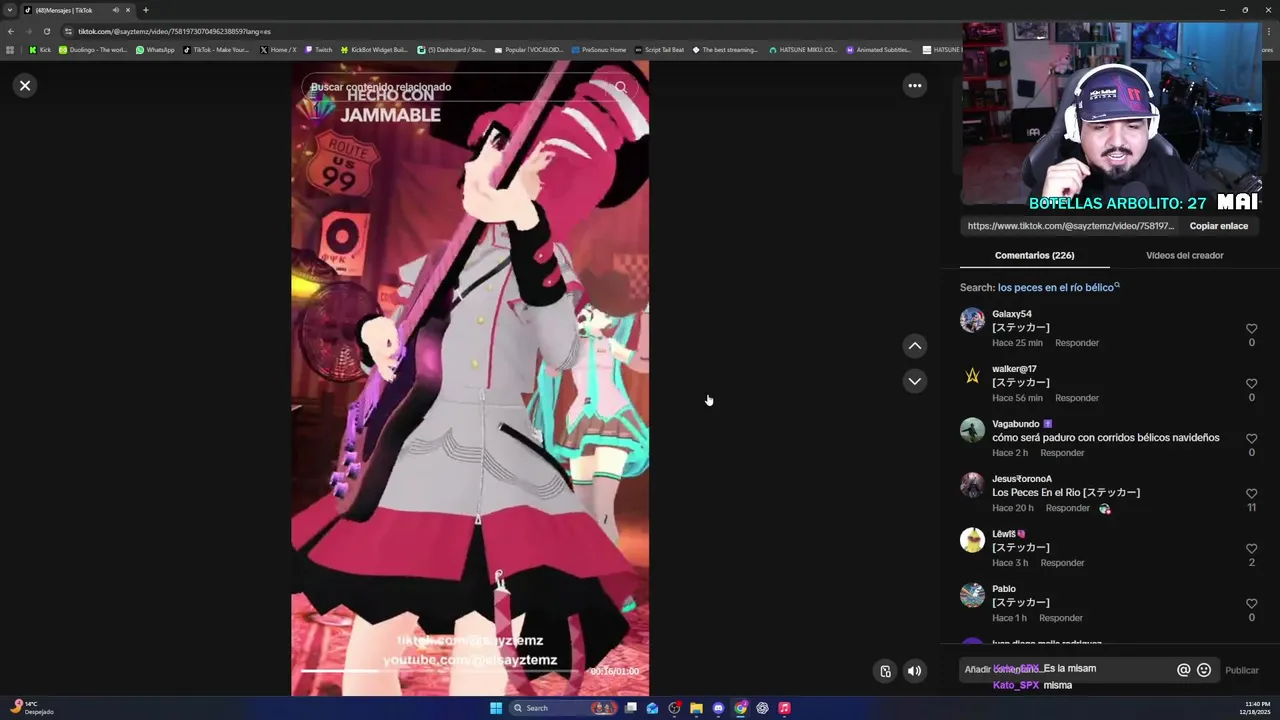The width and height of the screenshot is (1280, 720).
Task: Open the three-dot video options menu
Action: (914, 86)
